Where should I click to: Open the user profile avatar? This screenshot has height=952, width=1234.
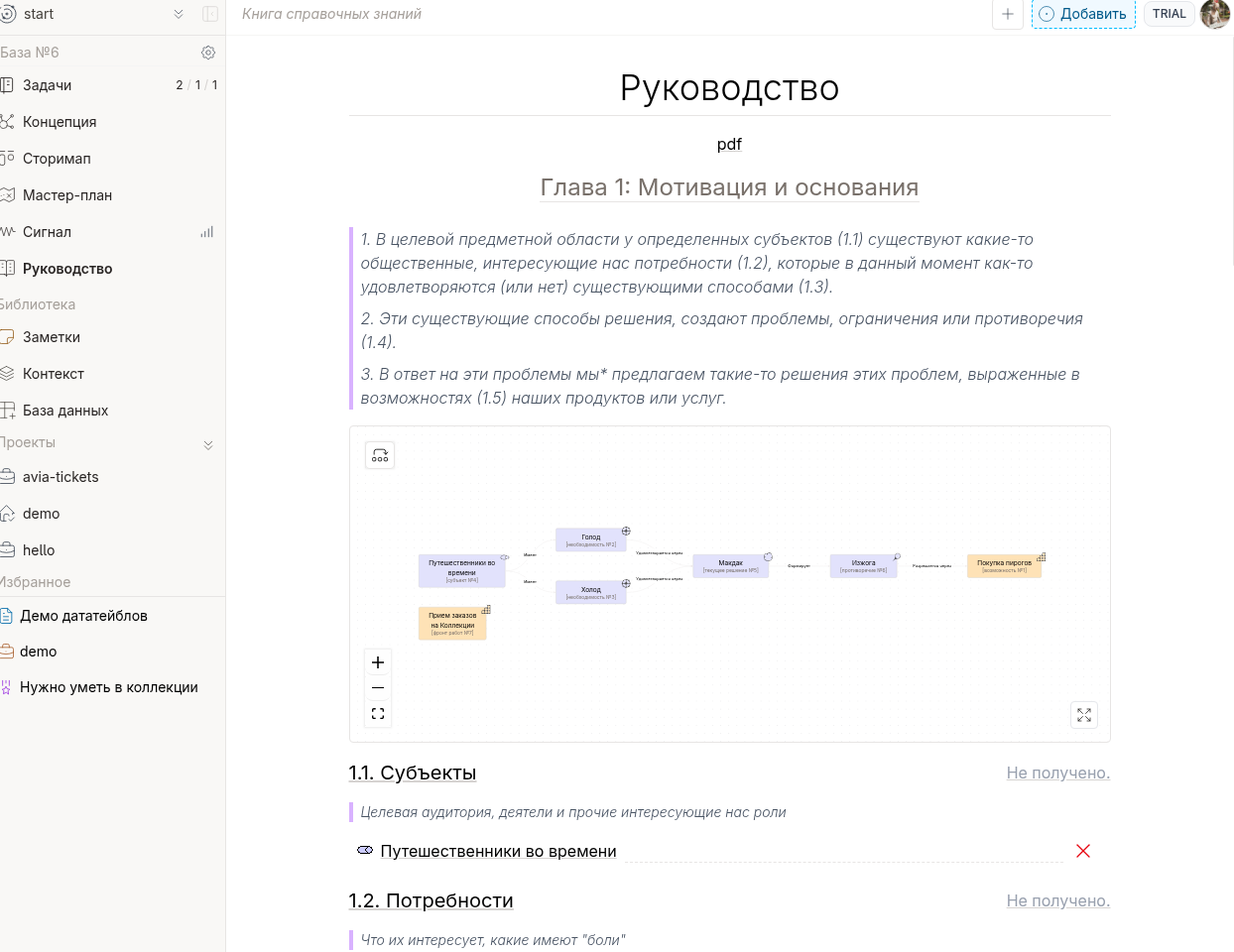pyautogui.click(x=1215, y=14)
